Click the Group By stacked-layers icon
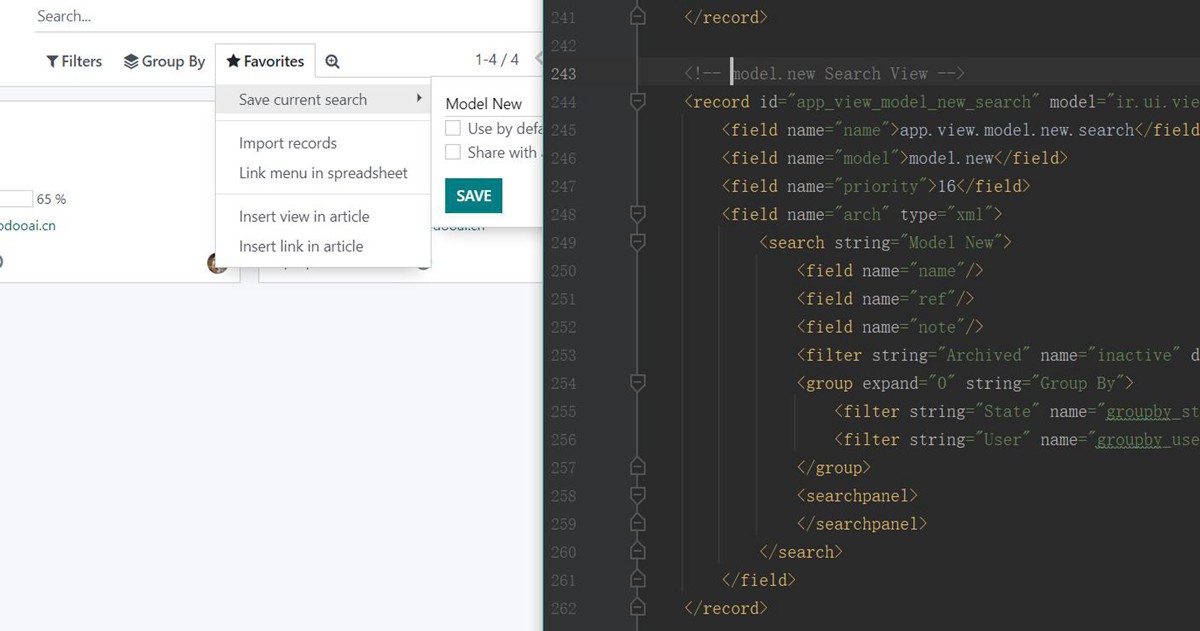 pyautogui.click(x=128, y=61)
